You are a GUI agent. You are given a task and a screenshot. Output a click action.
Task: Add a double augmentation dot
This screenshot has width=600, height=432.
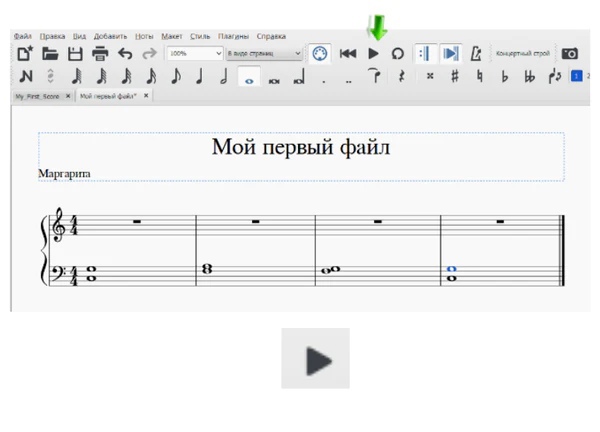click(x=348, y=81)
